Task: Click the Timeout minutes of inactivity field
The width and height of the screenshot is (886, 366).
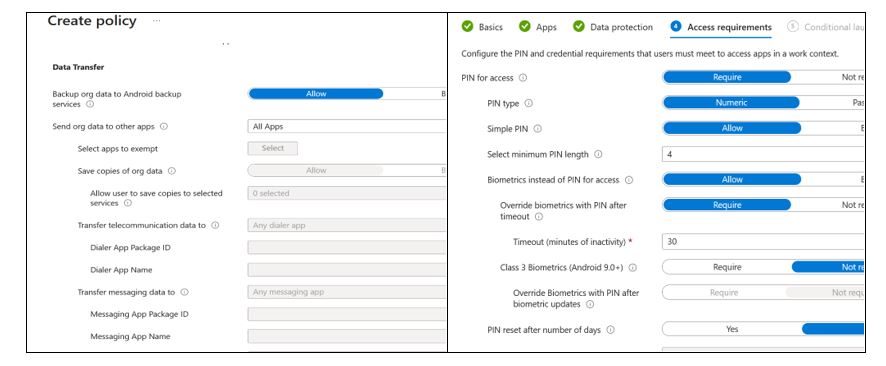Action: [763, 241]
